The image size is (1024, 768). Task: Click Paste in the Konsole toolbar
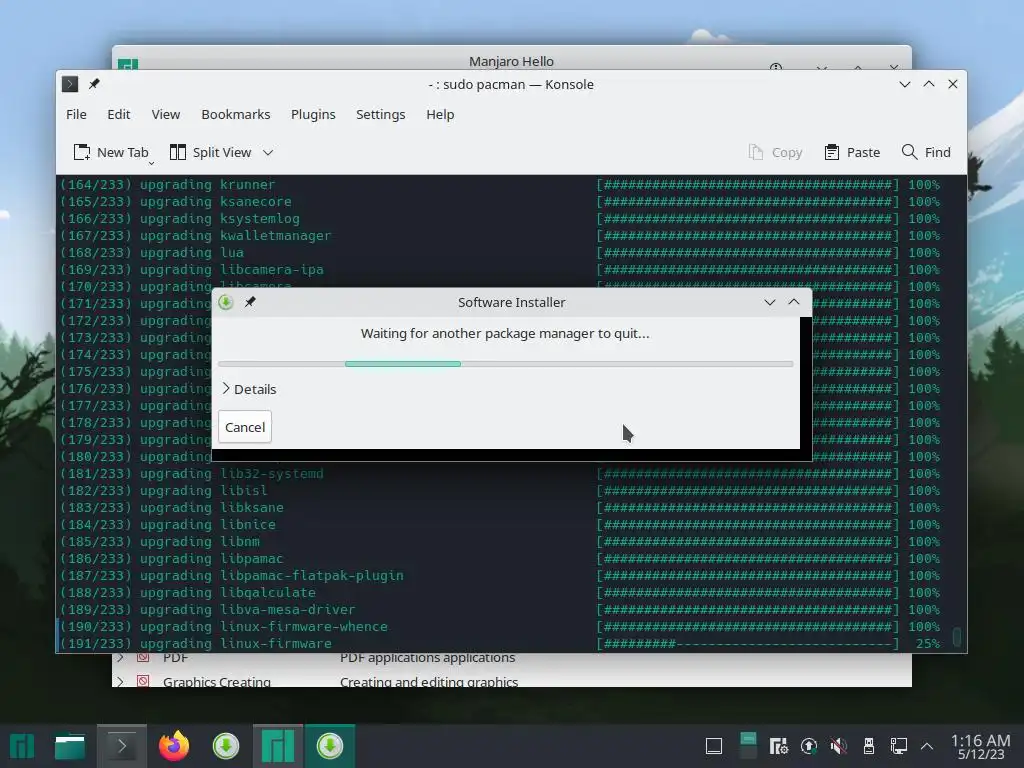click(852, 152)
